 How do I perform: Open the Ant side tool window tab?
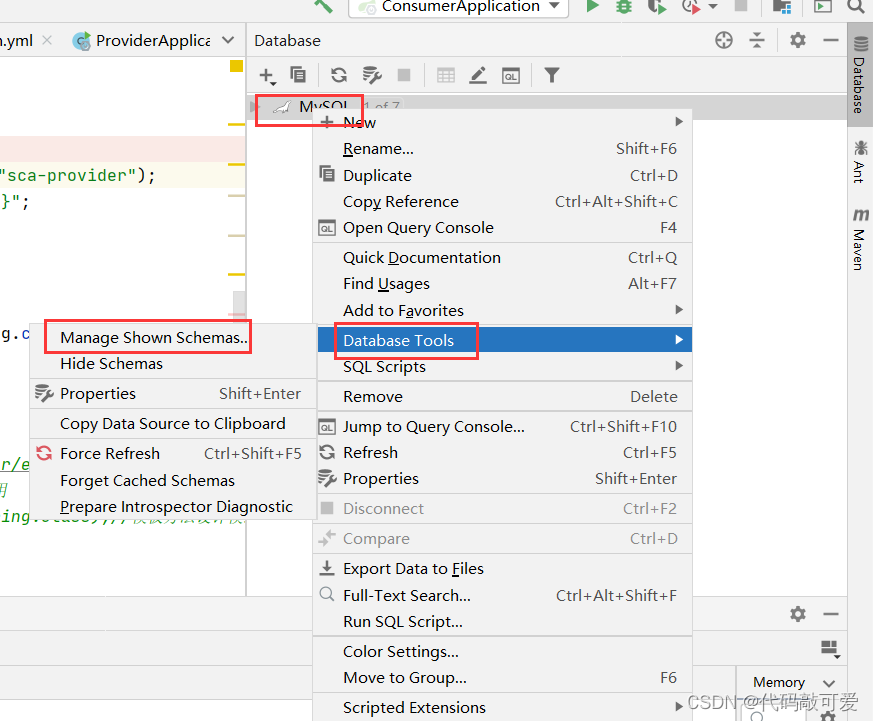[x=860, y=163]
